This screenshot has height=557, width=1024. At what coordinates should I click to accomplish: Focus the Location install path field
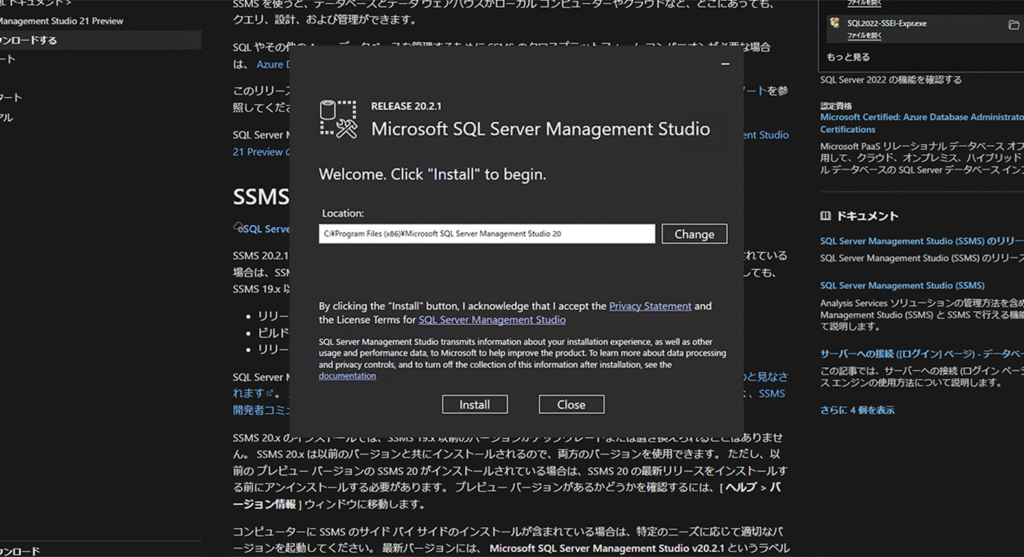(487, 234)
